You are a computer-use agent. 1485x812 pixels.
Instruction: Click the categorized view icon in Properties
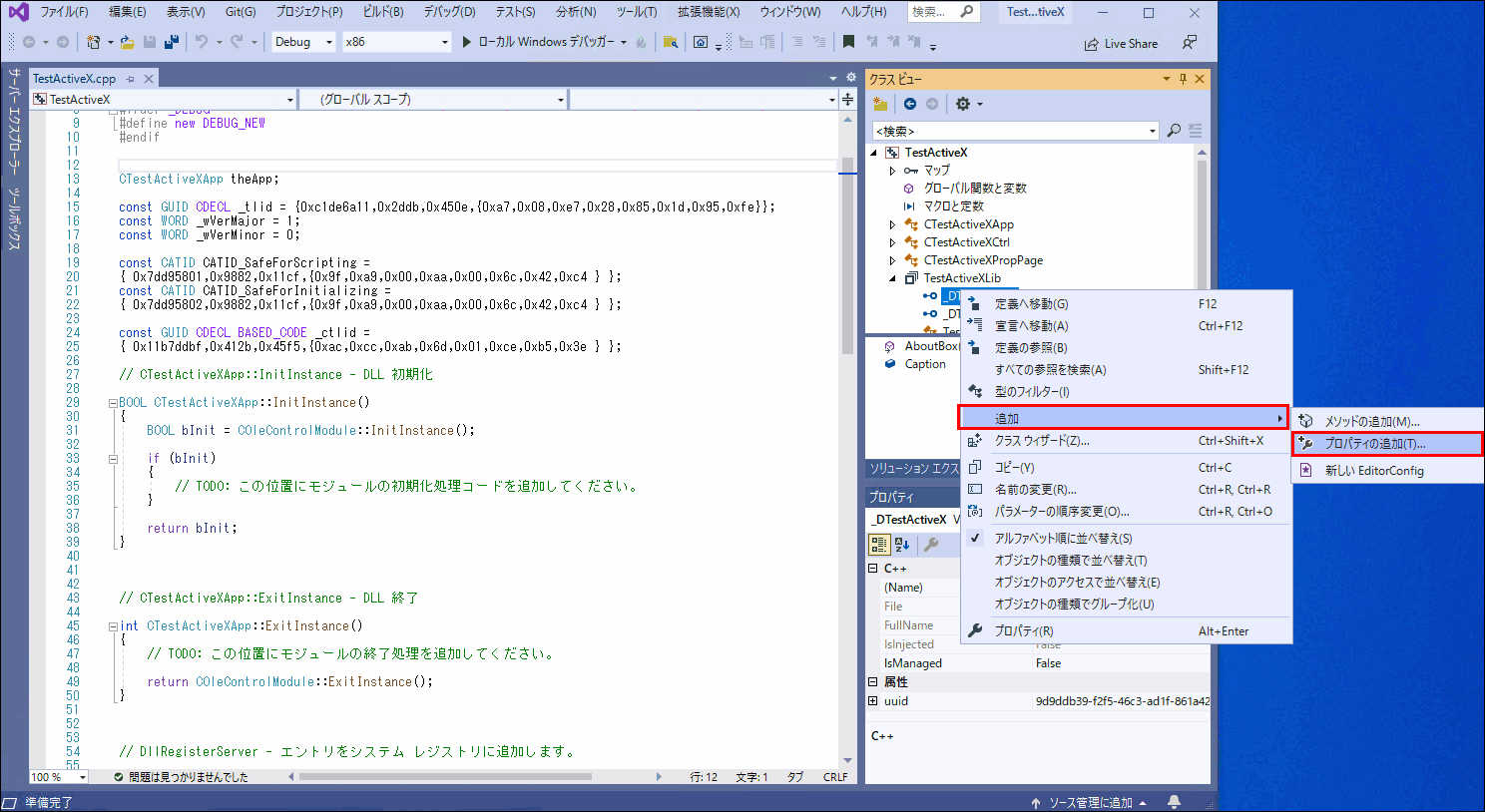879,544
